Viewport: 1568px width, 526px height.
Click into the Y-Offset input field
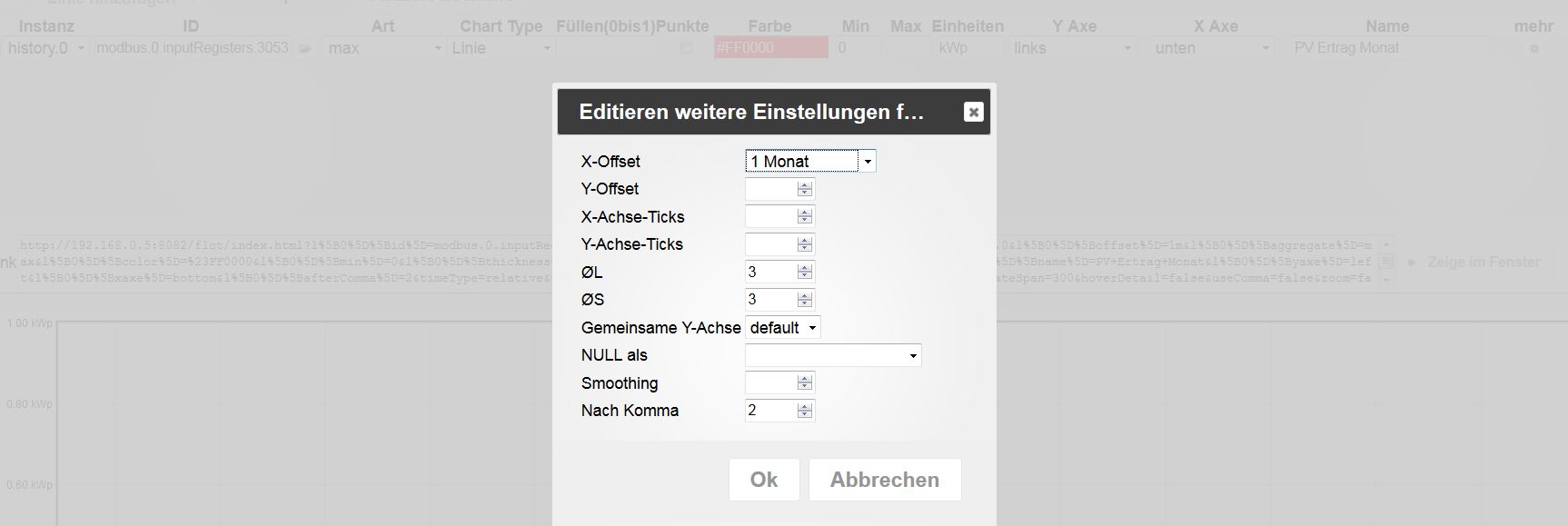tap(770, 189)
